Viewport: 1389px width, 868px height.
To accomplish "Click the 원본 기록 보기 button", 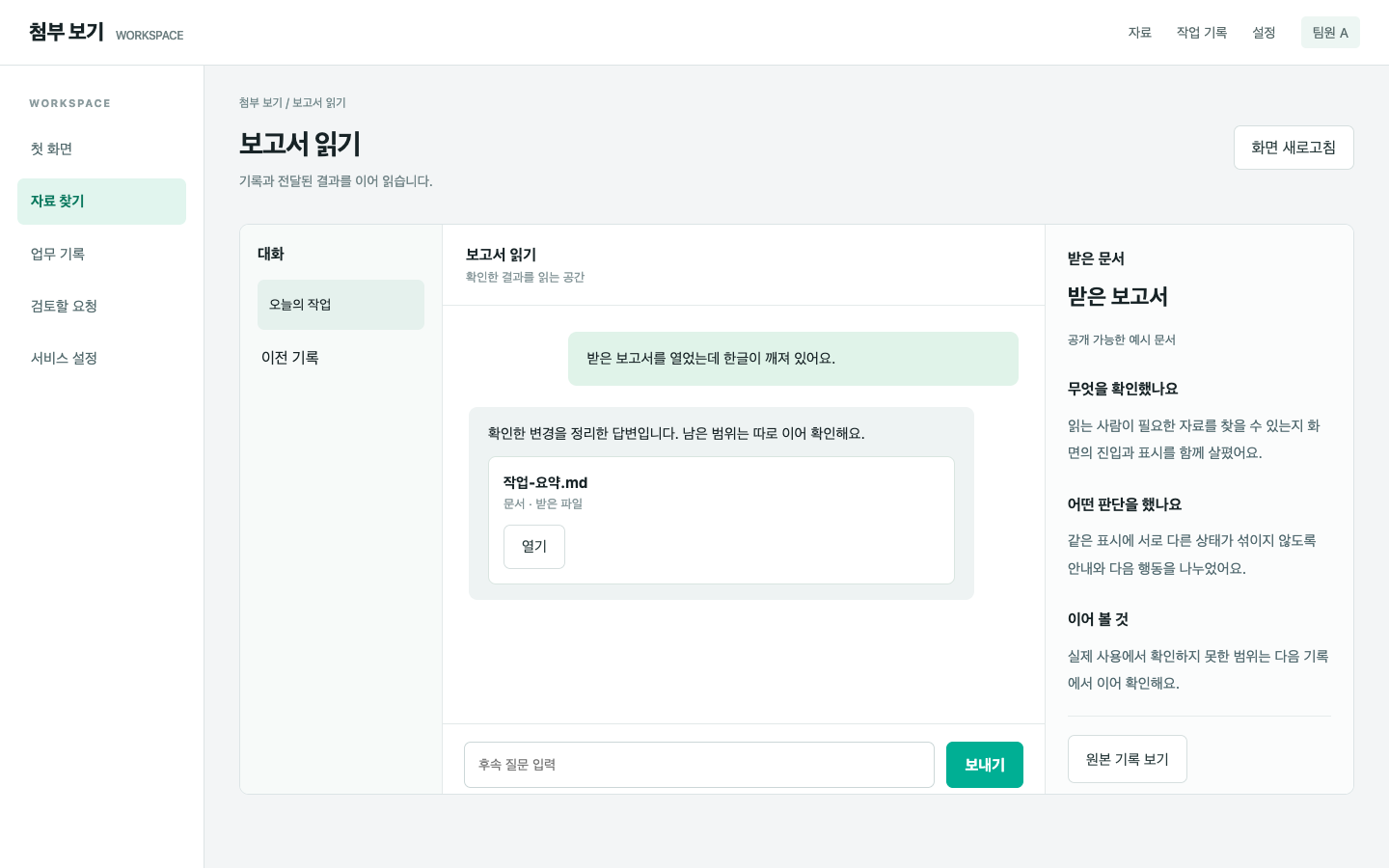I will [1128, 759].
